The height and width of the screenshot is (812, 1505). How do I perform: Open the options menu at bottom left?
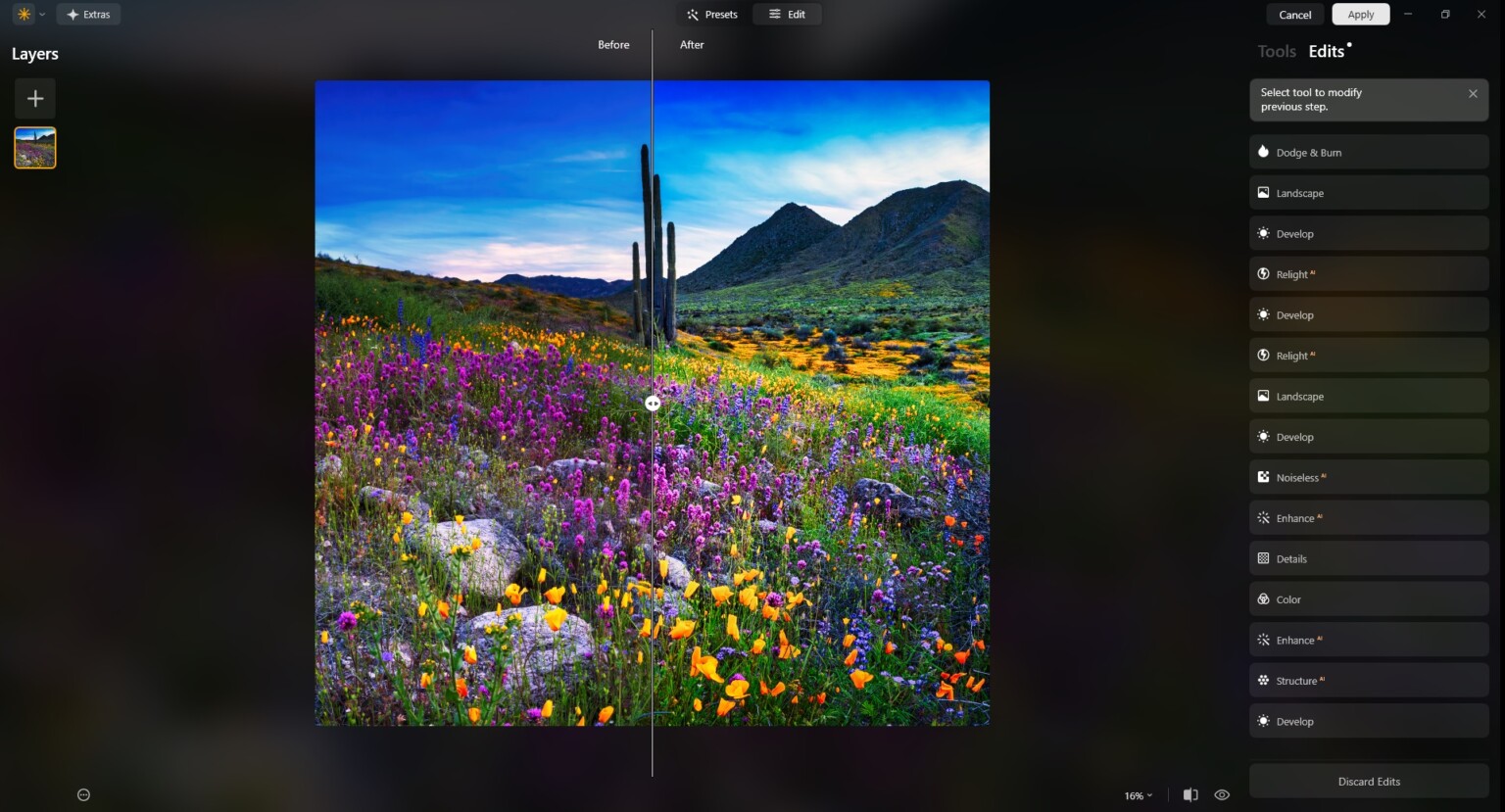pyautogui.click(x=82, y=794)
